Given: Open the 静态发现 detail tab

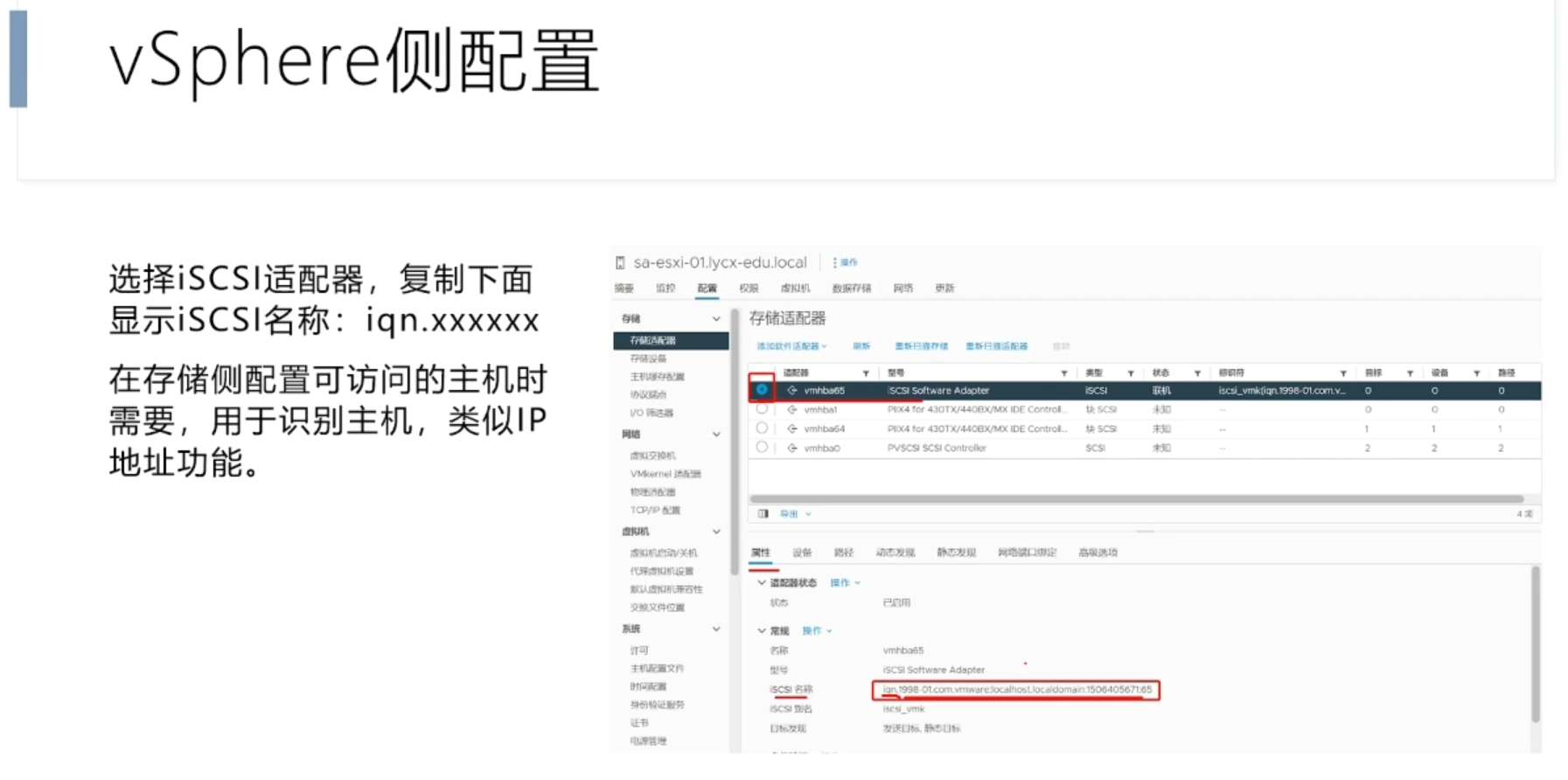Looking at the screenshot, I should pyautogui.click(x=956, y=553).
